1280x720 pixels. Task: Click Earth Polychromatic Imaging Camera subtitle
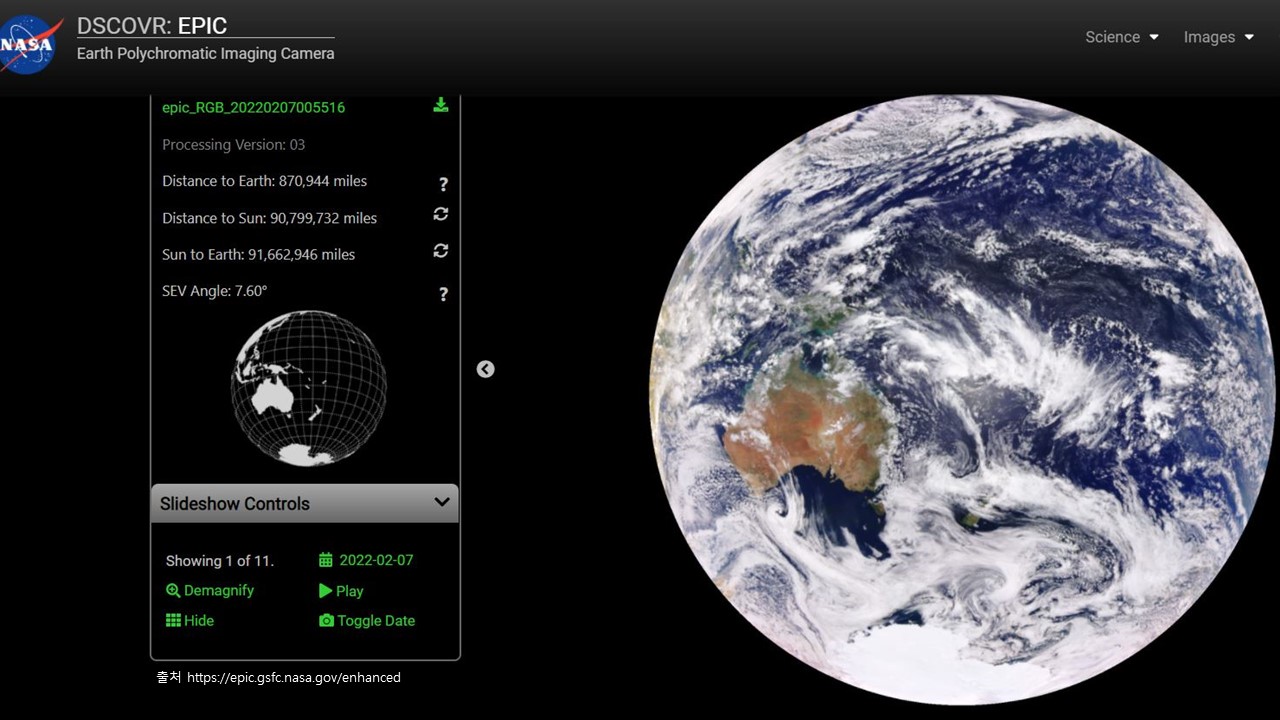206,53
